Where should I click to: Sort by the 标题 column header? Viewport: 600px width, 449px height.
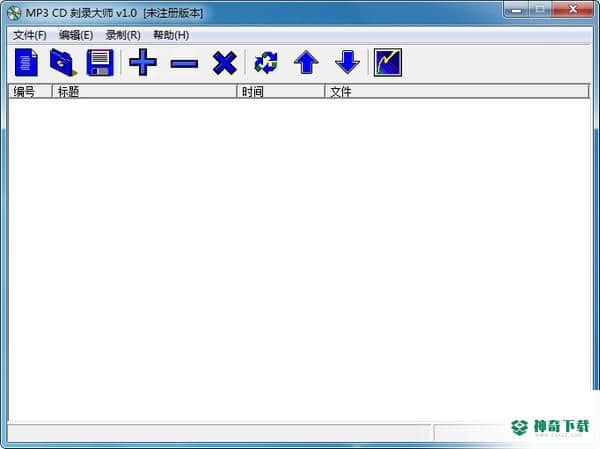(144, 91)
